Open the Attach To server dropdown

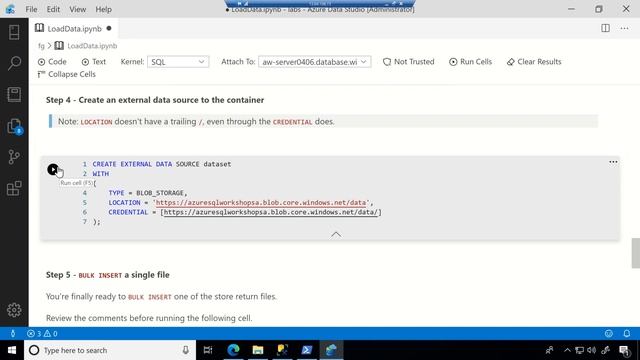tap(314, 62)
